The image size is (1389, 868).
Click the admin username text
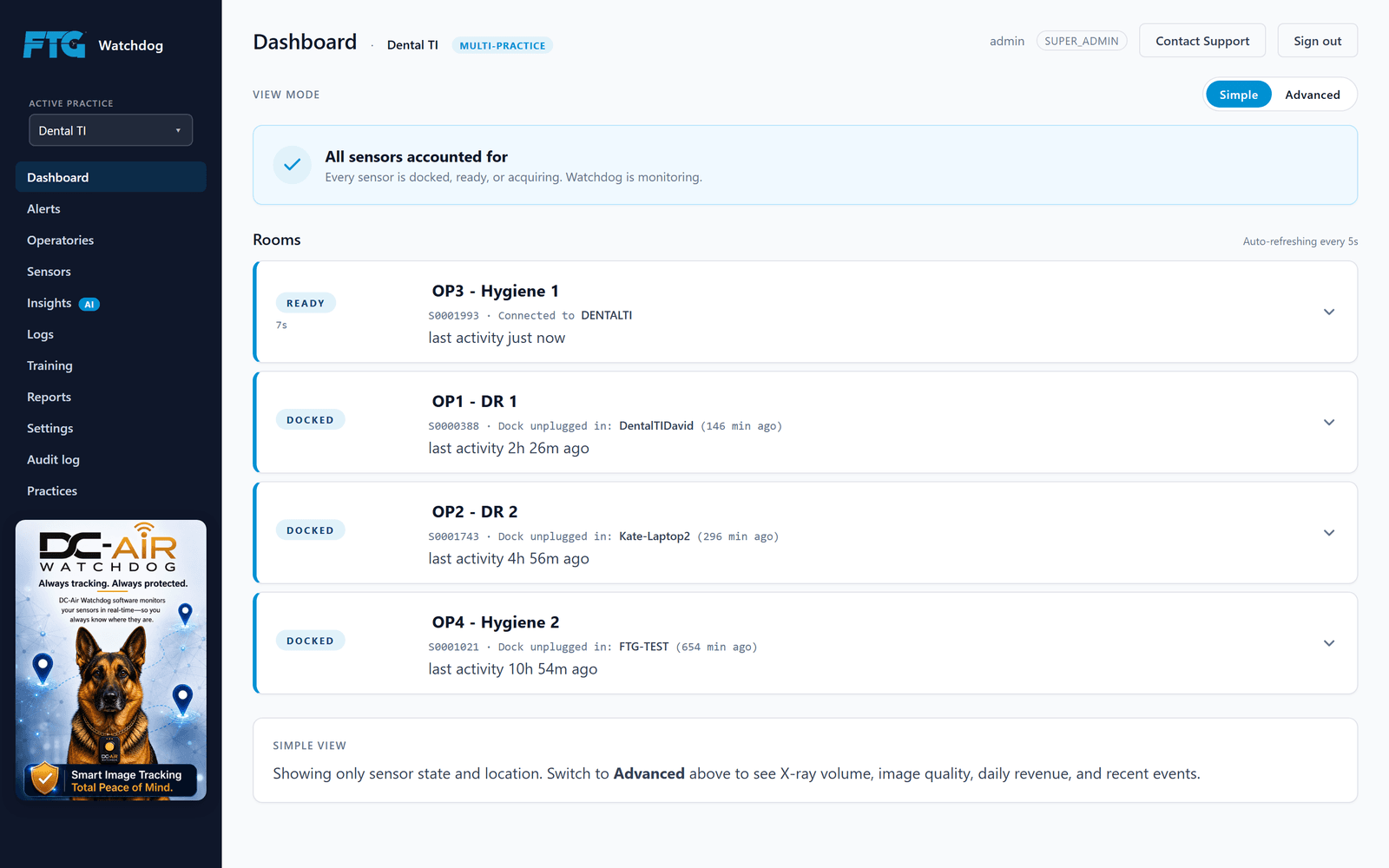(x=1006, y=41)
